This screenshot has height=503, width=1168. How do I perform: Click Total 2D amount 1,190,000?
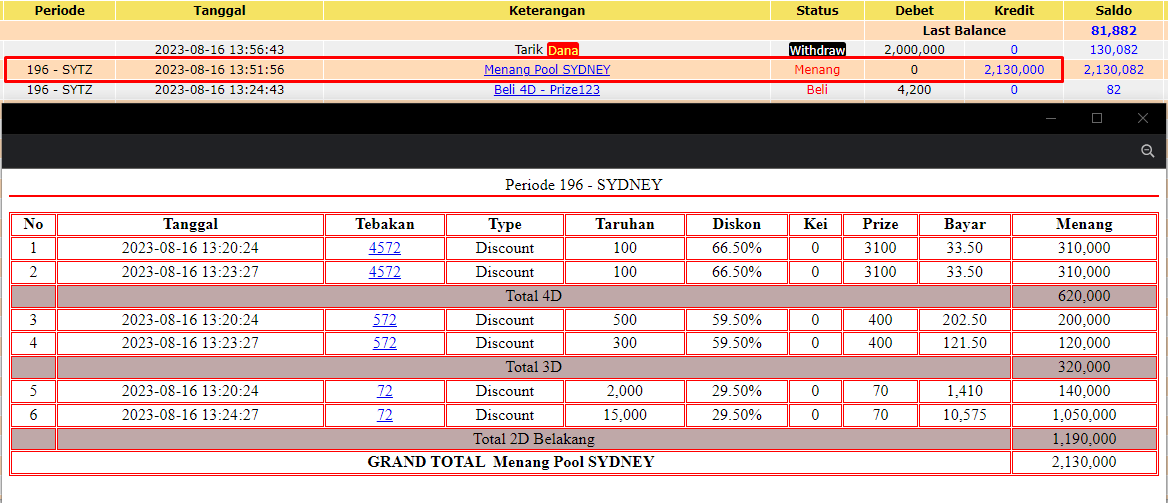pyautogui.click(x=1084, y=439)
